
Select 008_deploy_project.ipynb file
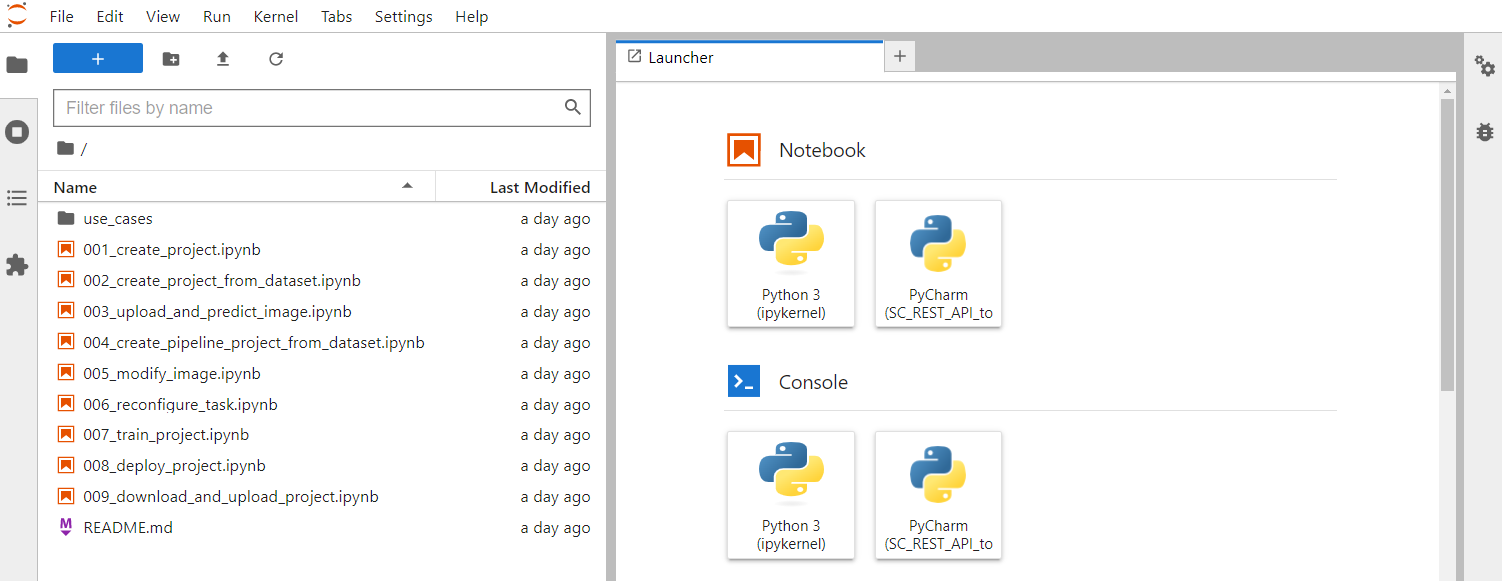[x=322, y=466]
